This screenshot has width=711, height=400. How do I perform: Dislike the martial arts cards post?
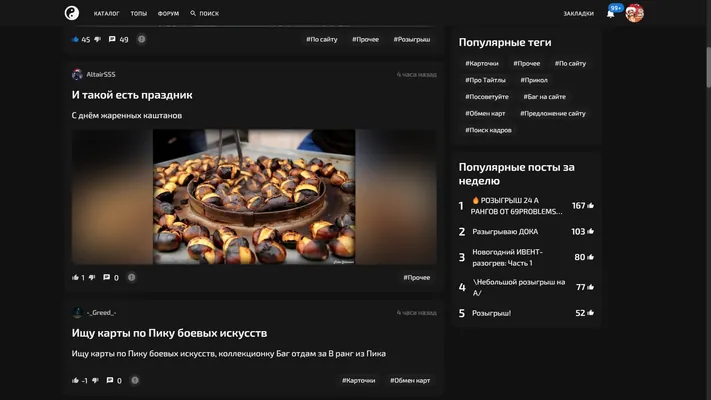95,380
